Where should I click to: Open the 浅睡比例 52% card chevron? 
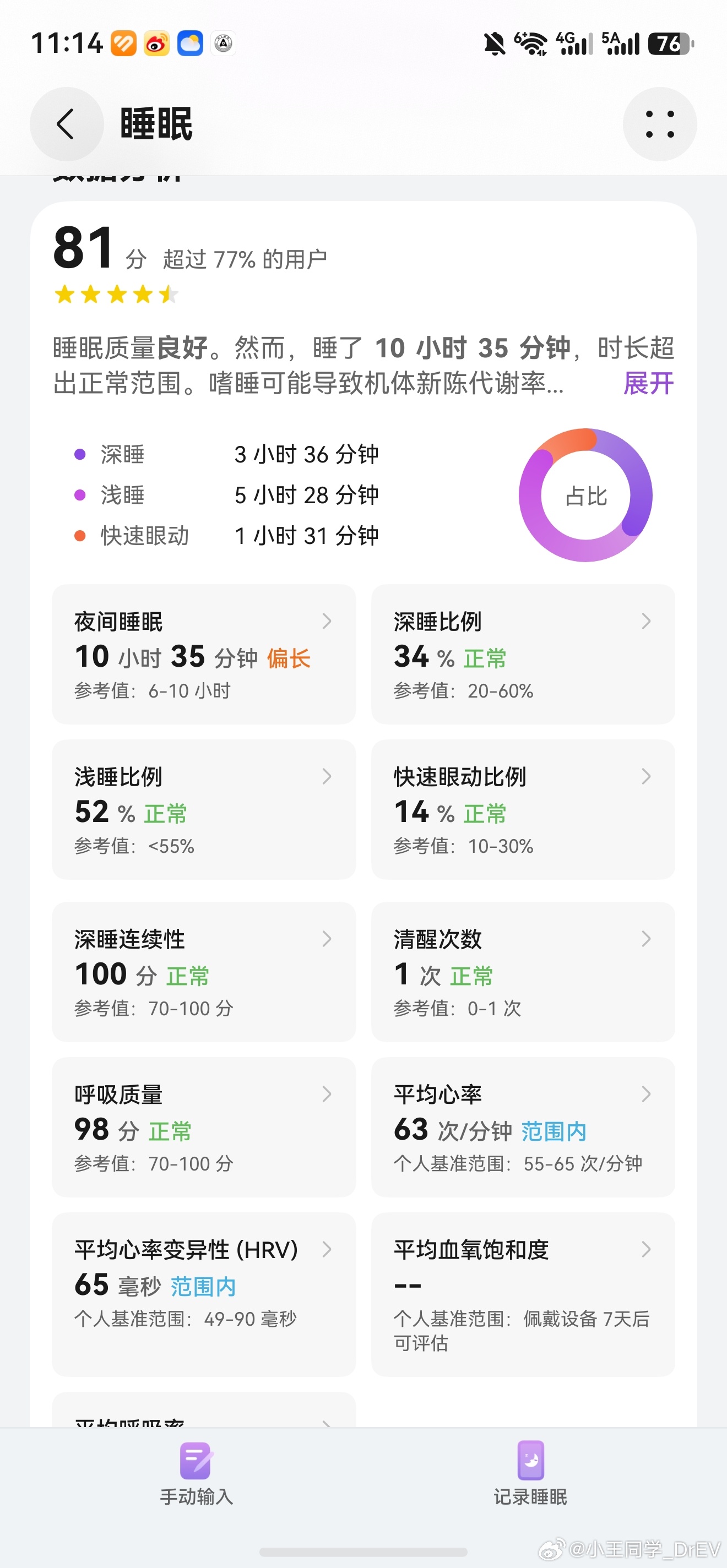click(327, 776)
